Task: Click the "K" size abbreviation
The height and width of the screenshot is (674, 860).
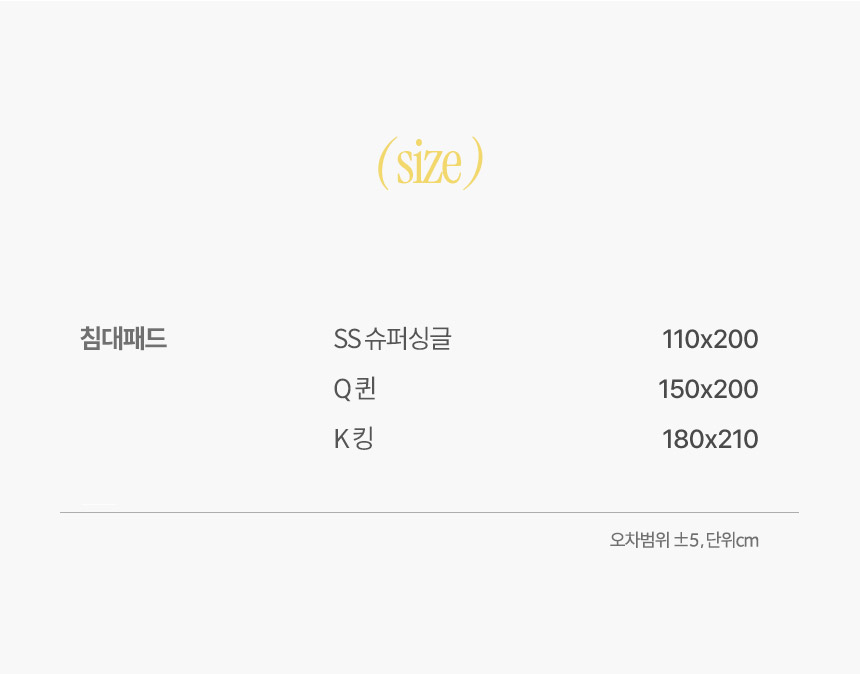Action: (x=341, y=439)
